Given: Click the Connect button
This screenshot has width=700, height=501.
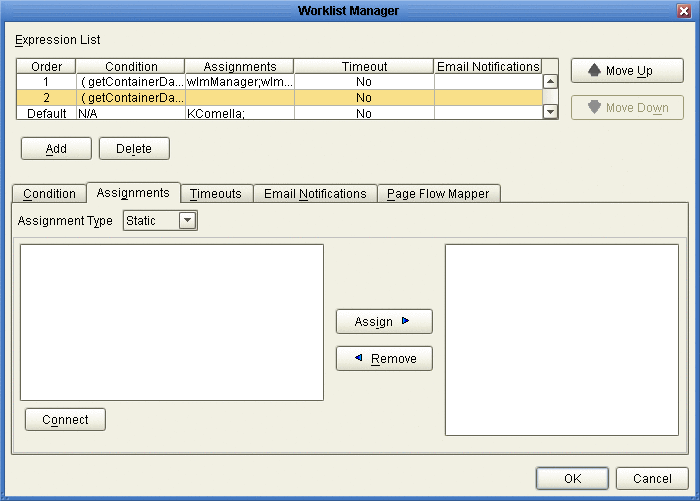Looking at the screenshot, I should (x=65, y=420).
